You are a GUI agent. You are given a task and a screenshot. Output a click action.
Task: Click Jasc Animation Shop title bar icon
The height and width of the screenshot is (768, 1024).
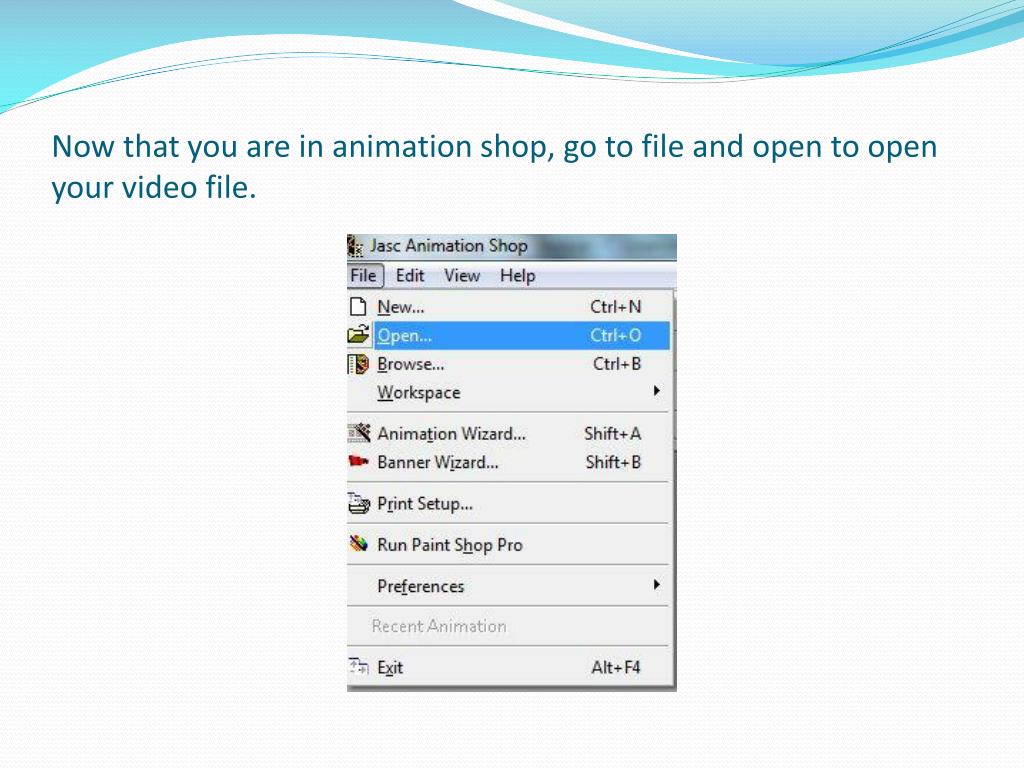pos(355,246)
